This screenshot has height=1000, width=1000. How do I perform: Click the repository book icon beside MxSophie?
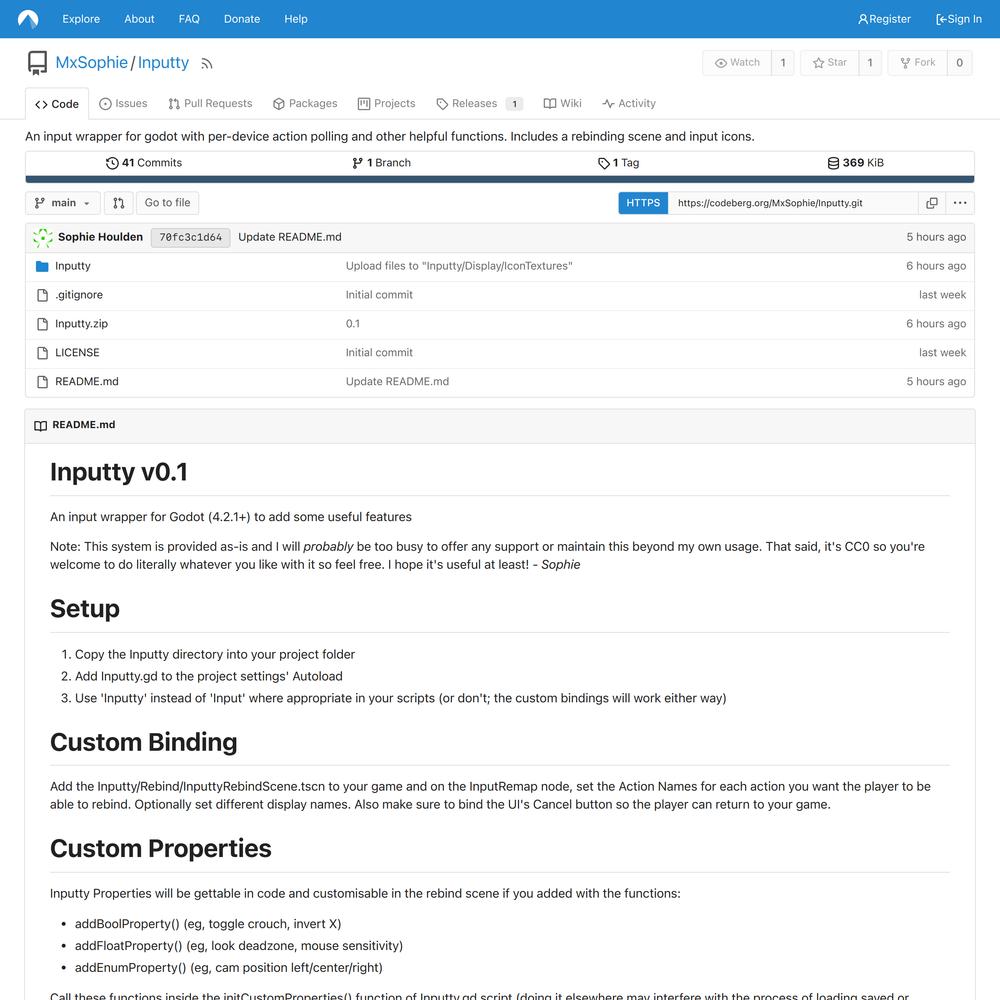coord(37,63)
